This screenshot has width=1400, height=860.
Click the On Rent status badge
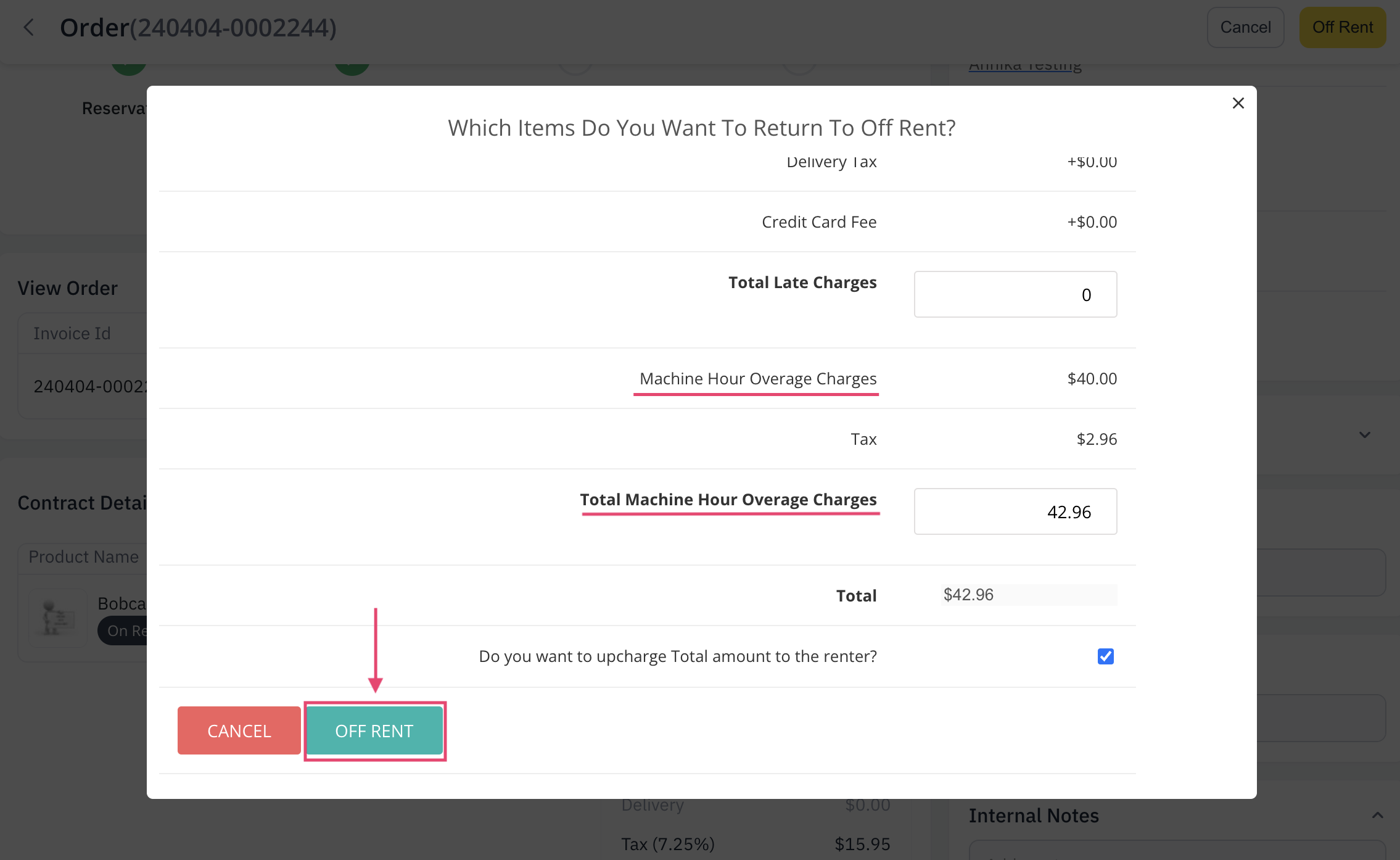tap(128, 631)
